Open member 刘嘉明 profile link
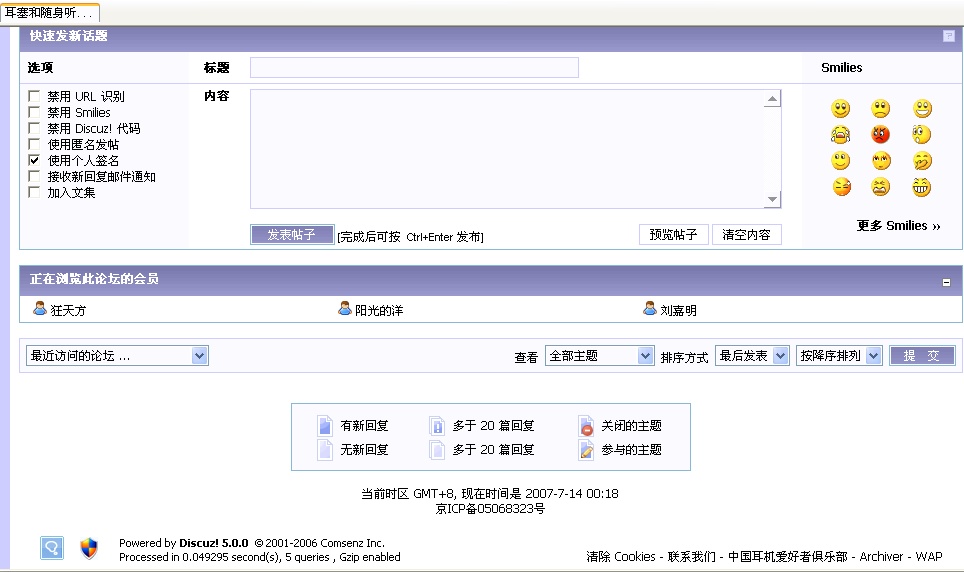 coord(678,311)
